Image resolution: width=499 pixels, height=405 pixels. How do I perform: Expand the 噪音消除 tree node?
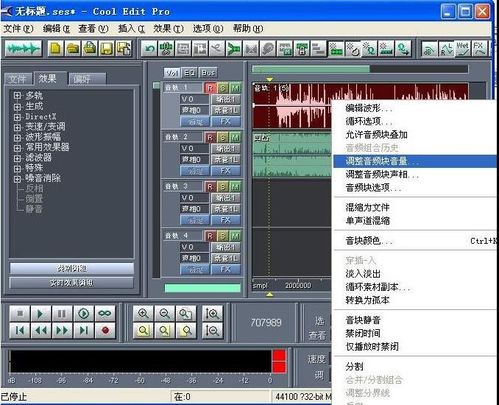pos(17,179)
